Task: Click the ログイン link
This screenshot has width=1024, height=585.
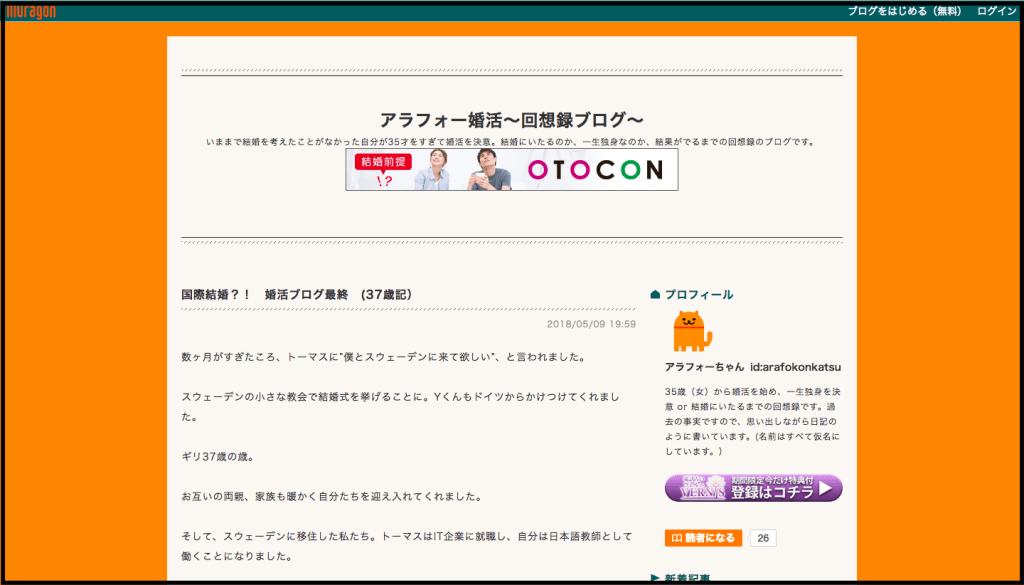Action: click(x=996, y=11)
